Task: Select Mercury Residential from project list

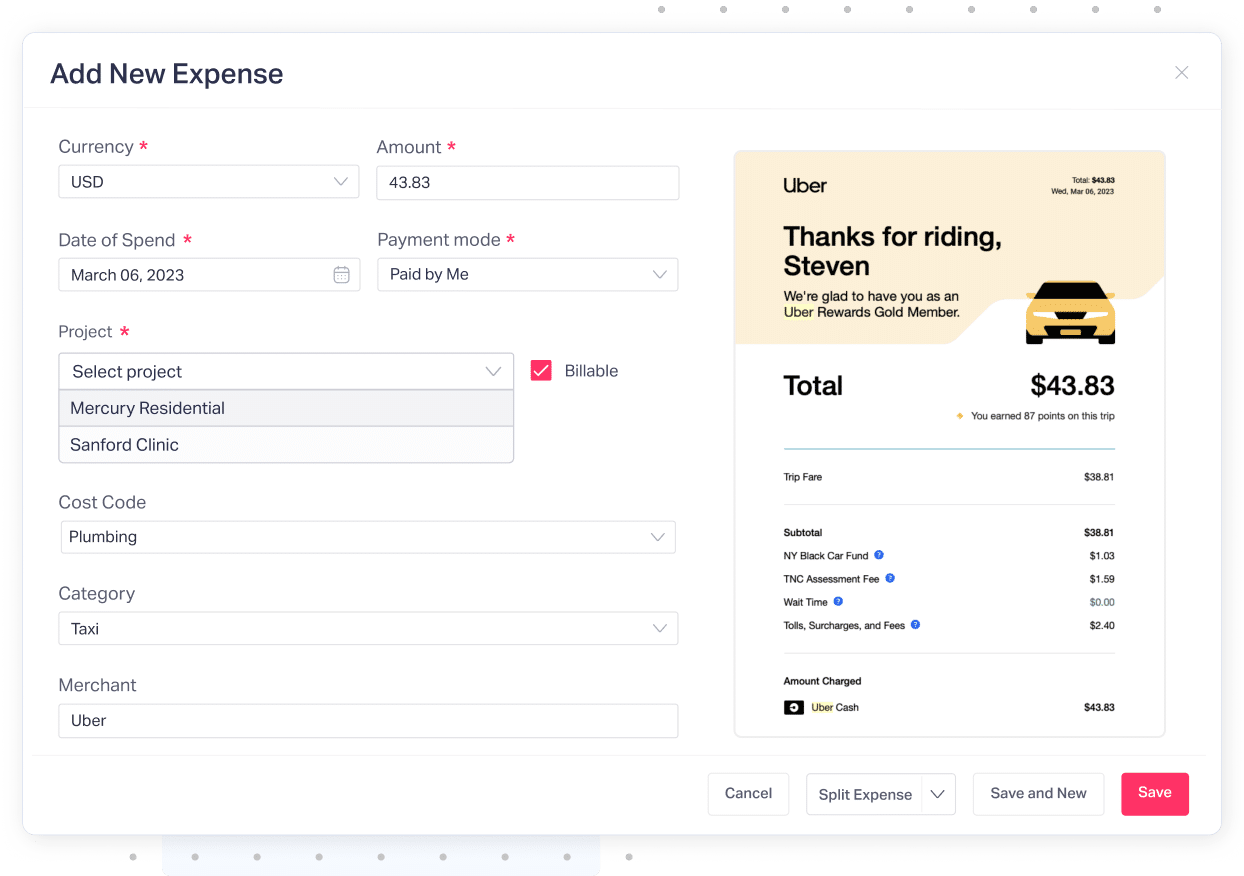Action: pos(148,408)
